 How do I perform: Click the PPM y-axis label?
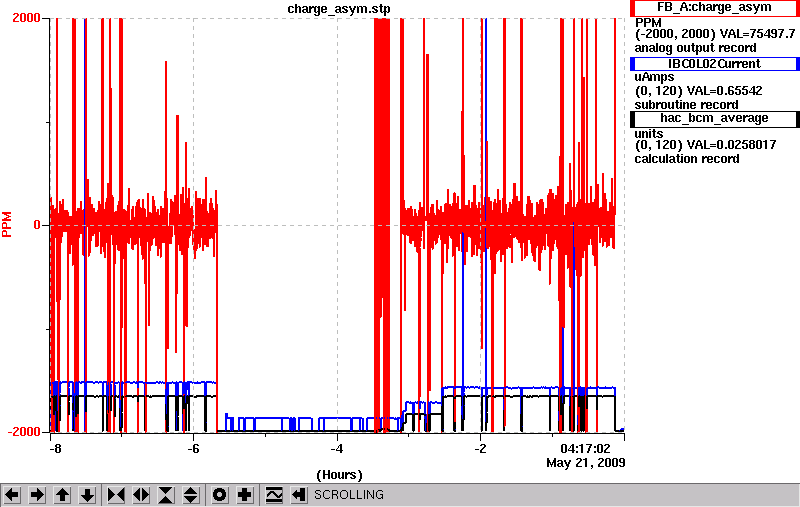click(x=7, y=224)
